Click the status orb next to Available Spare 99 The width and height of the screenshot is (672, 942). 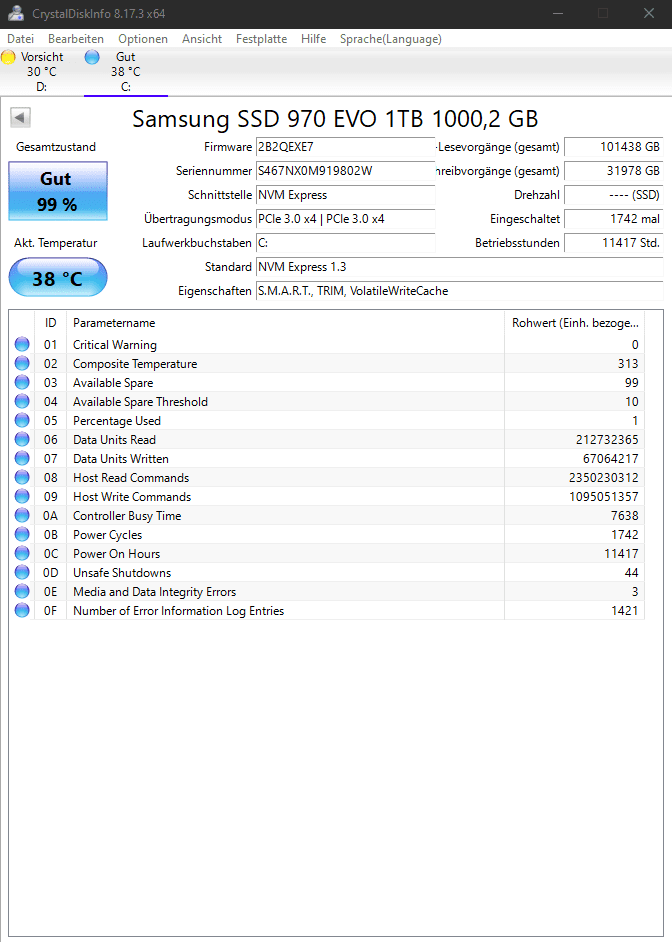[x=22, y=382]
